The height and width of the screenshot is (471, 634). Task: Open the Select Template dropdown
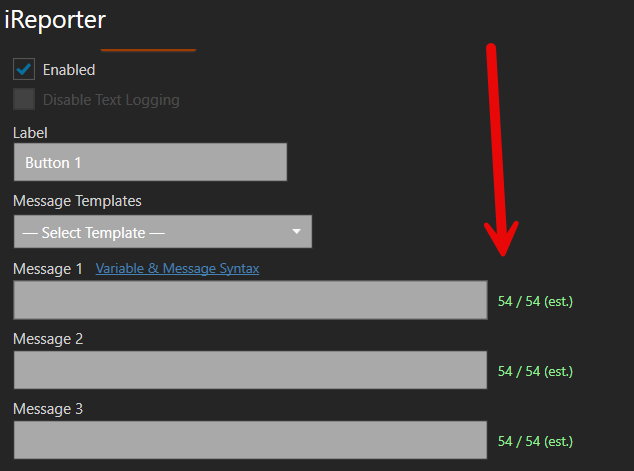click(163, 232)
